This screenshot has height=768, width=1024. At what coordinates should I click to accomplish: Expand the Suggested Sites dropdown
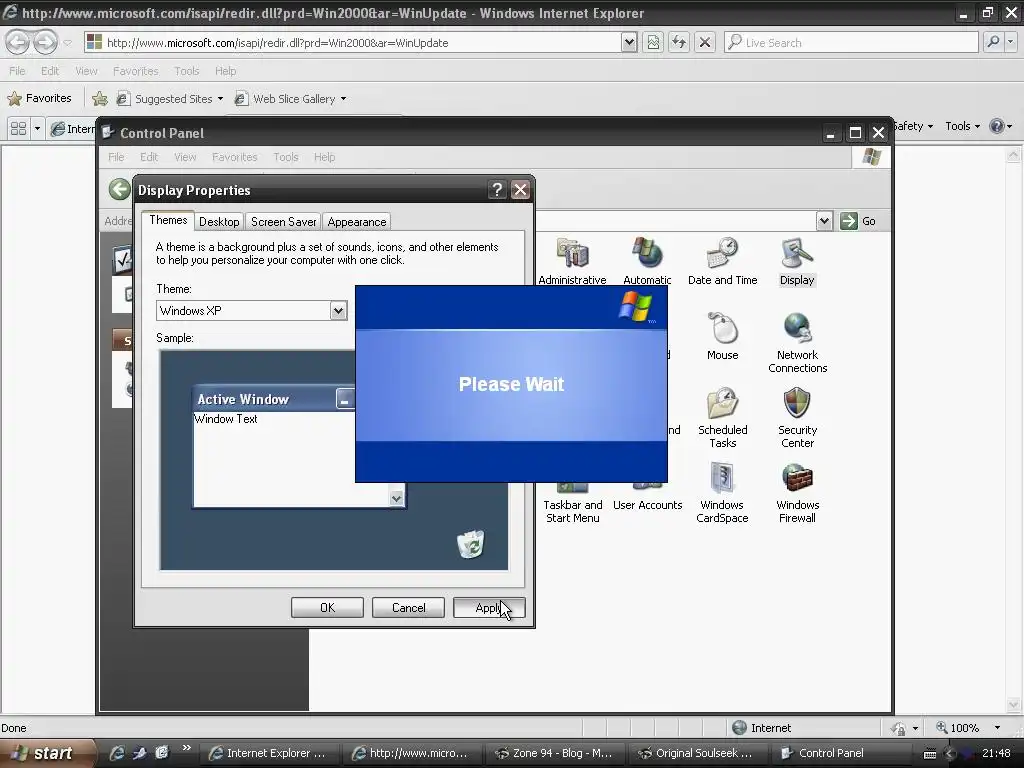point(220,99)
